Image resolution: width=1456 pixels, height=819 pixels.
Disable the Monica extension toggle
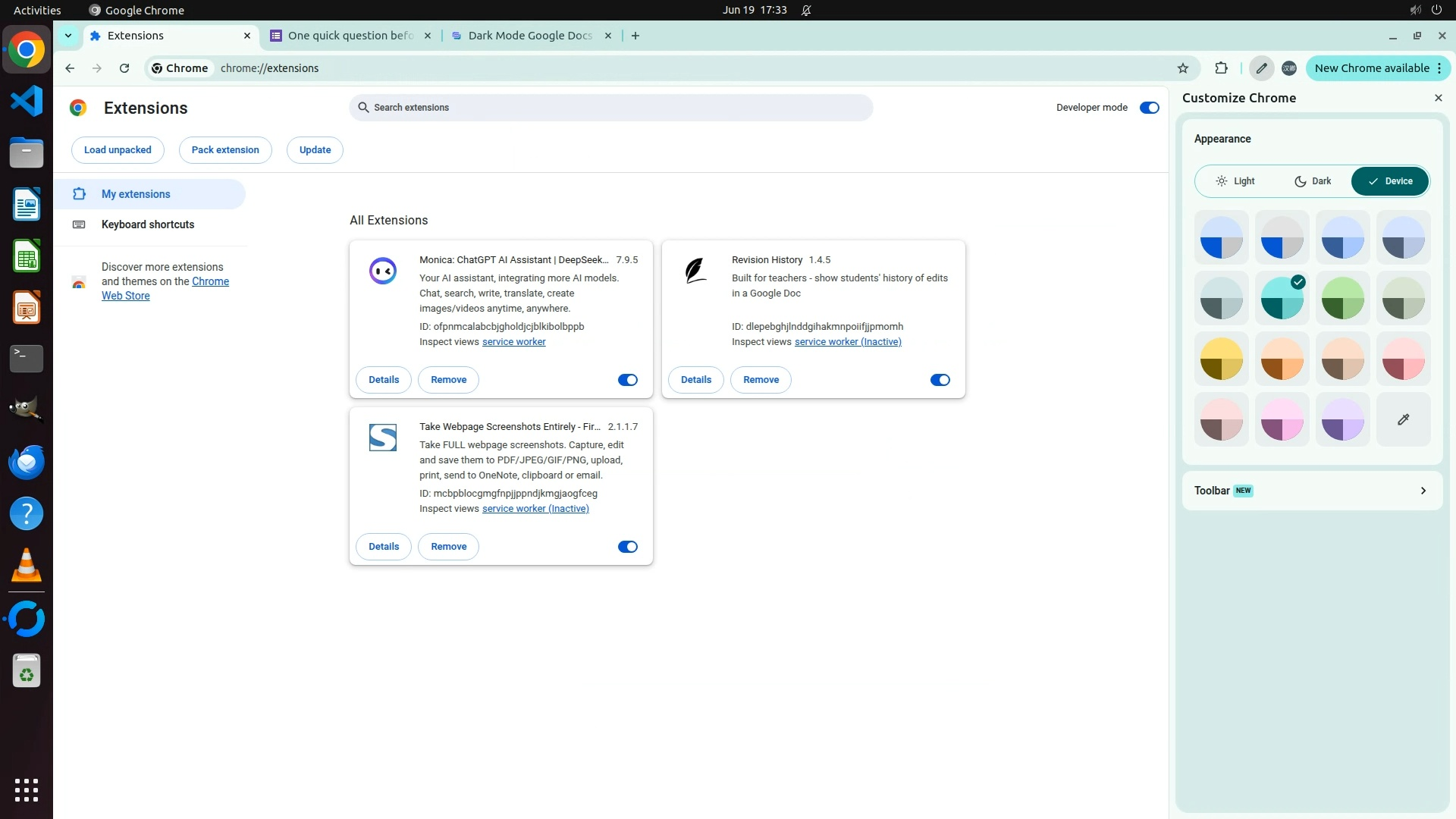tap(627, 380)
